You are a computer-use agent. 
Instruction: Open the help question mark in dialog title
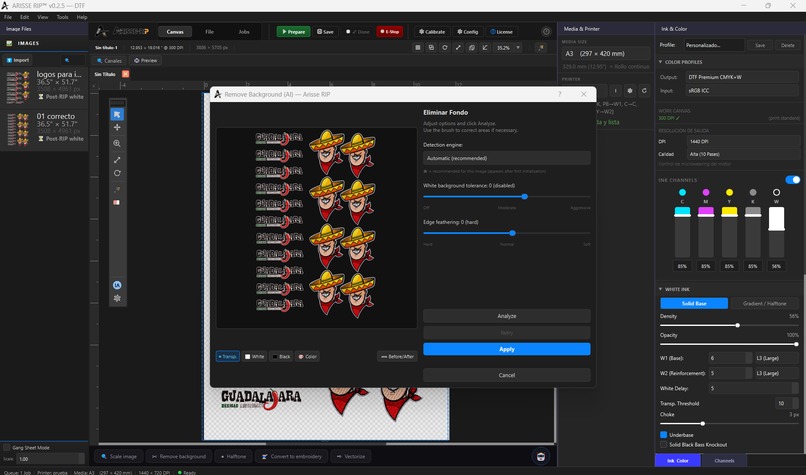[x=560, y=94]
